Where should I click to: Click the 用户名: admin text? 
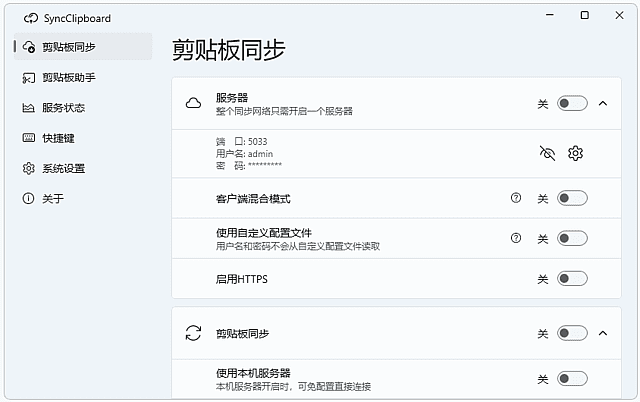point(244,154)
